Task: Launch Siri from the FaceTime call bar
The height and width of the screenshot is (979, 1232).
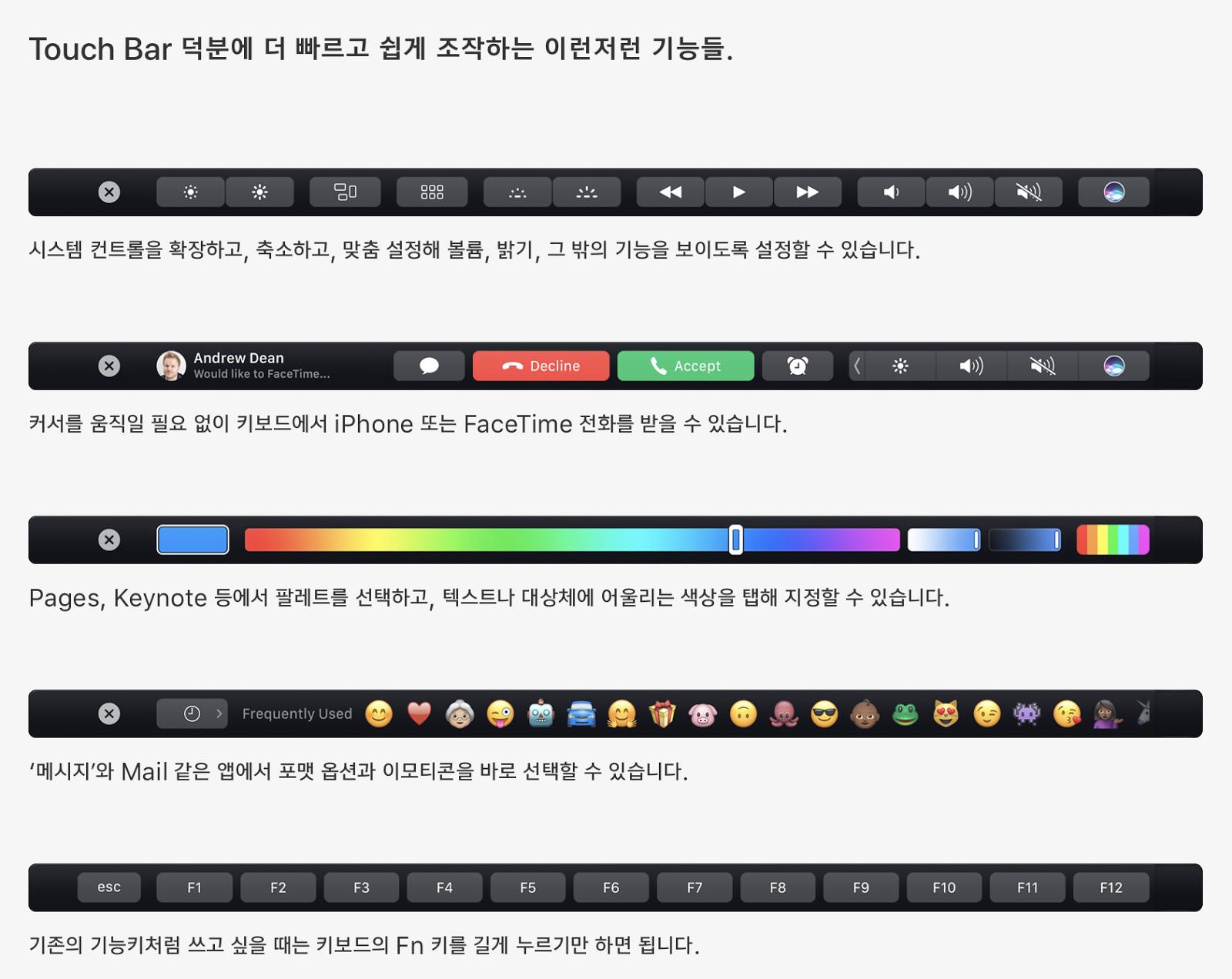Action: 1114,366
